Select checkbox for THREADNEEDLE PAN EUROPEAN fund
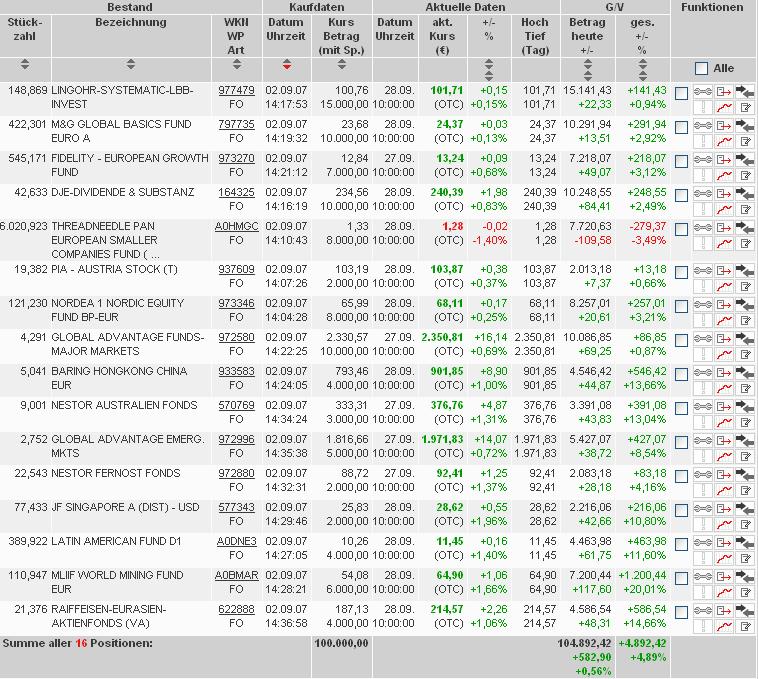 [x=681, y=230]
